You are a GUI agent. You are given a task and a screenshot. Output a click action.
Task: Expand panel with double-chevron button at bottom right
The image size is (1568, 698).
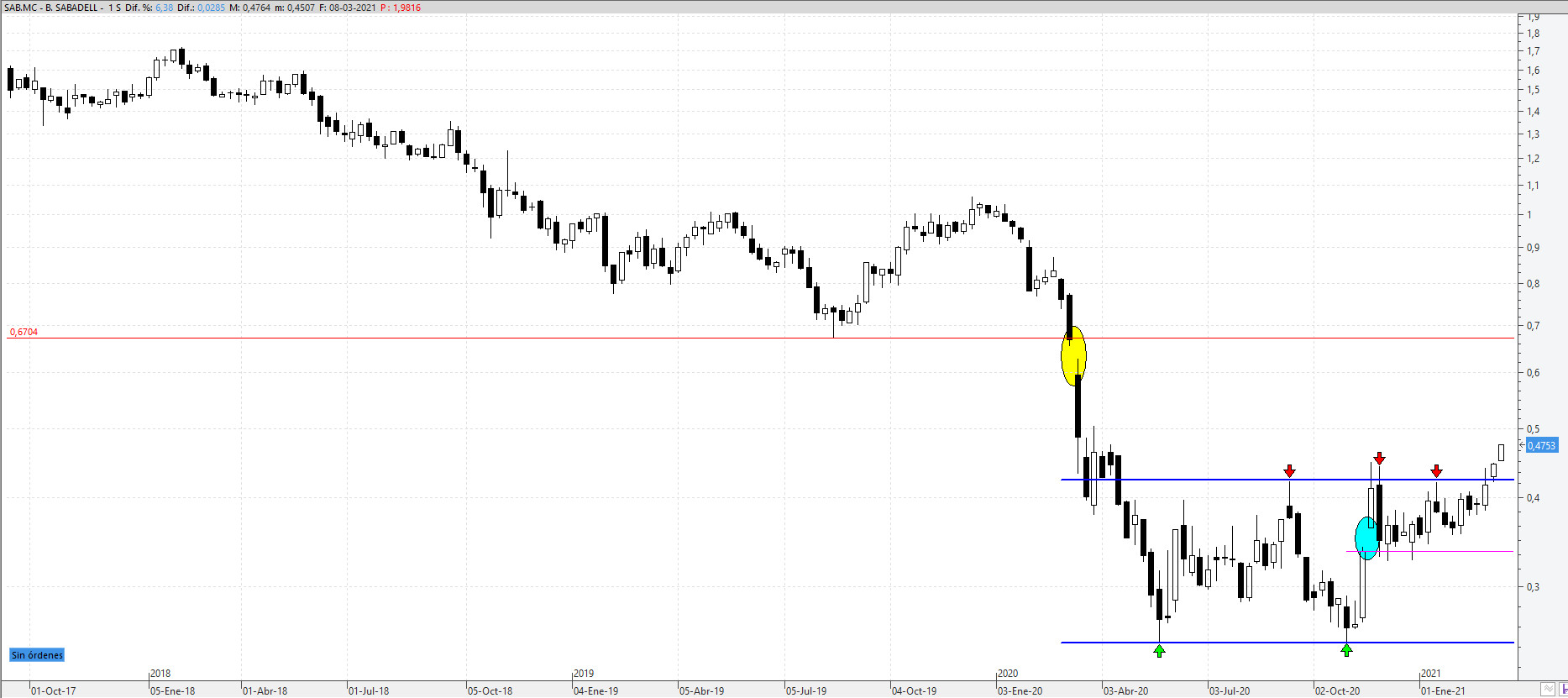(1547, 690)
